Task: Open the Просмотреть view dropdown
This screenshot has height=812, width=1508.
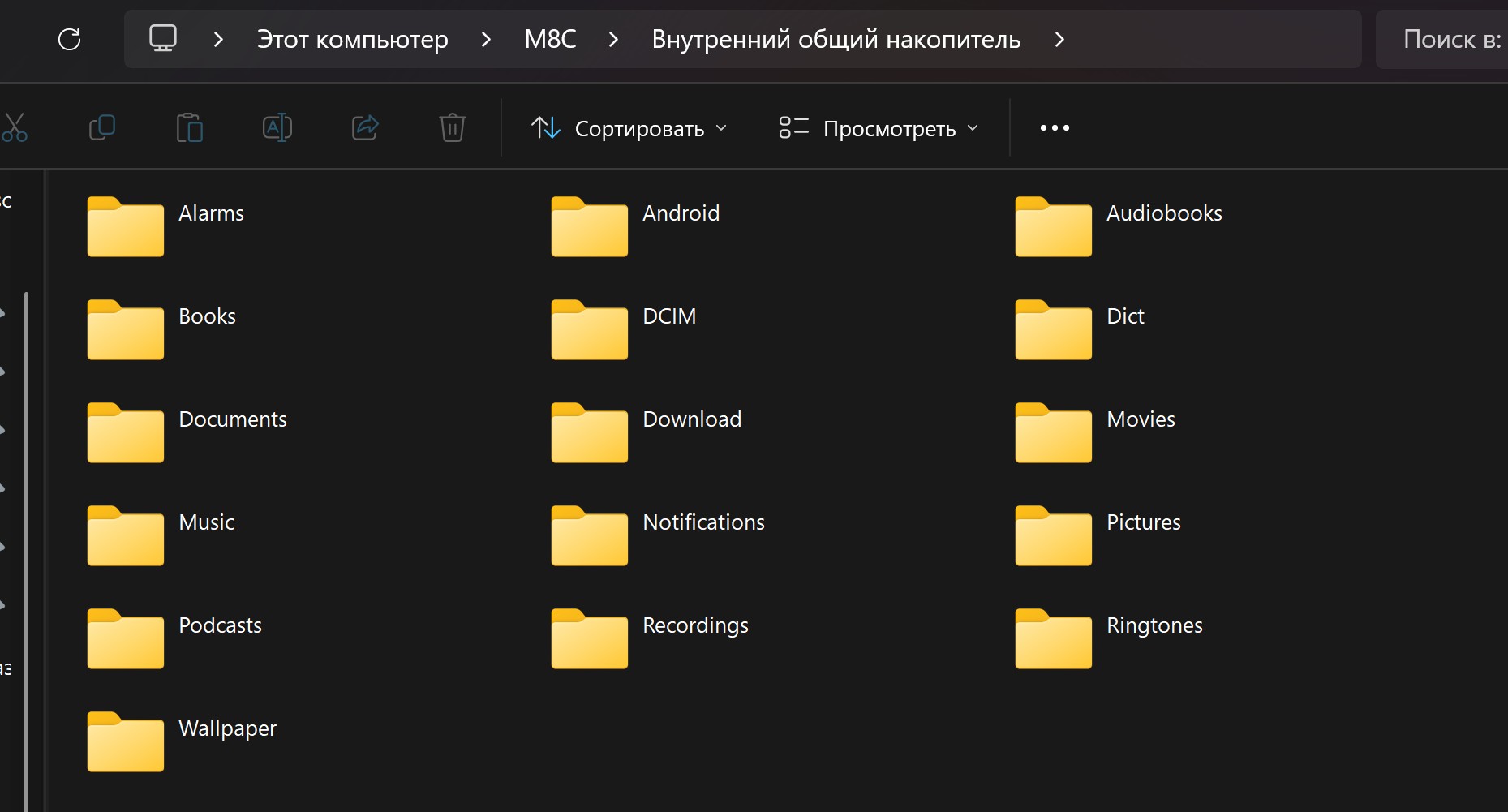Action: [879, 128]
